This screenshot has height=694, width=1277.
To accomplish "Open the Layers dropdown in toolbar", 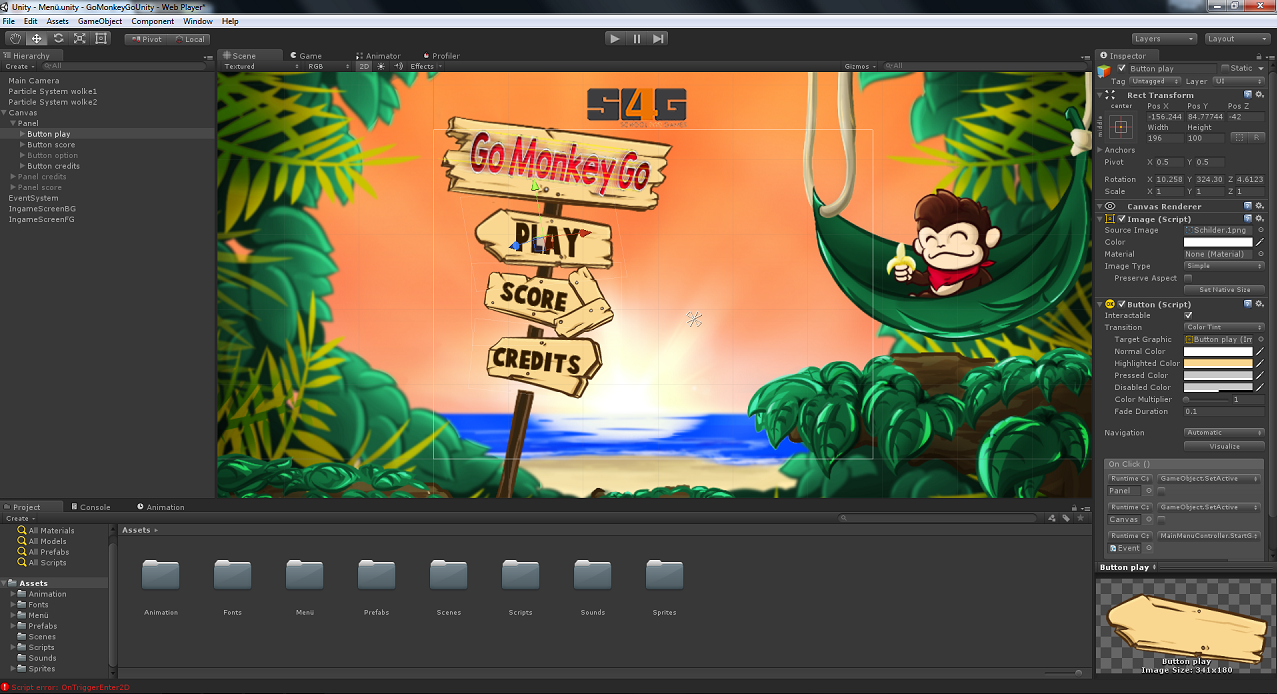I will coord(1164,39).
